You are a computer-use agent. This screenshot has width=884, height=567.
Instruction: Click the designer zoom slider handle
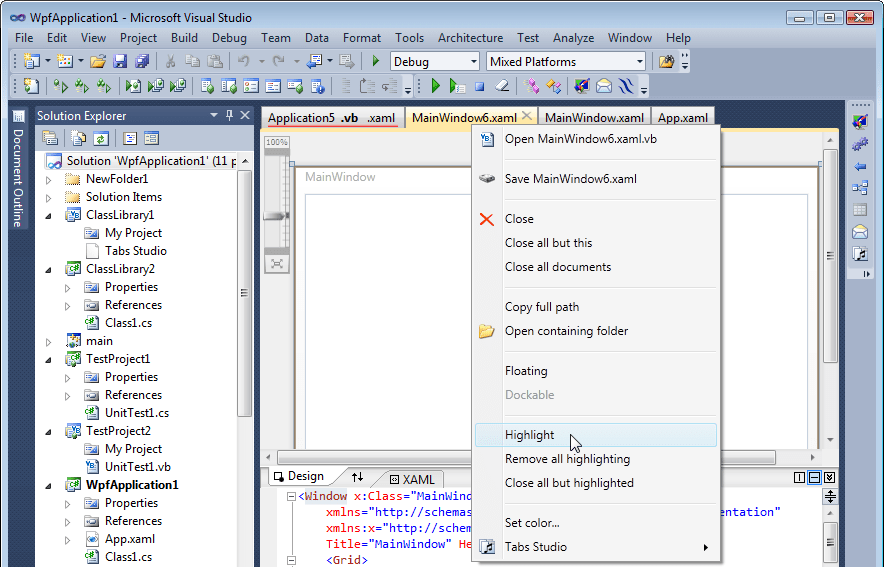click(276, 216)
